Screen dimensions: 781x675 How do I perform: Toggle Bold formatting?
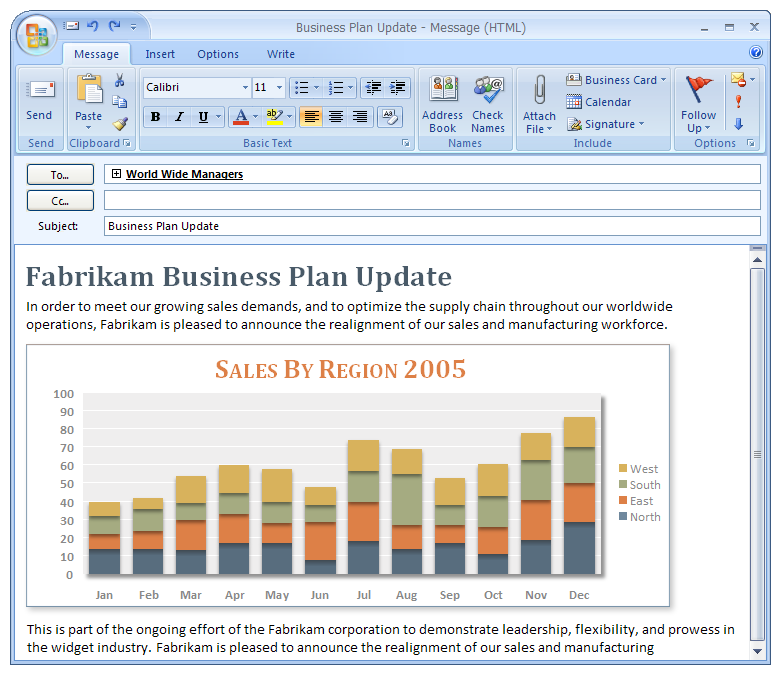155,117
